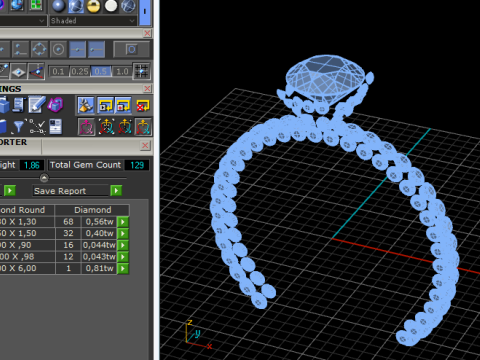Click the blue funnel filter icon
Screen dimensions: 480x360
click(x=19, y=127)
